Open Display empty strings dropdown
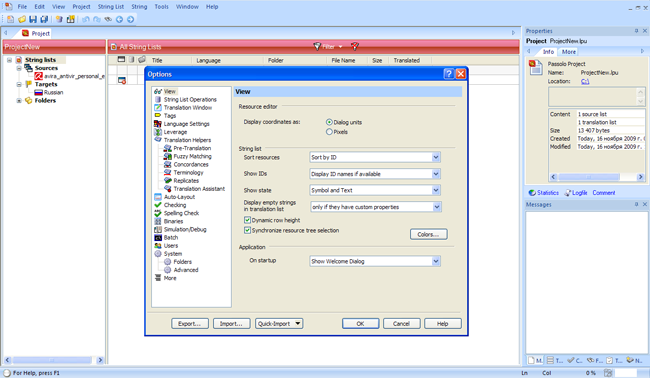This screenshot has width=650, height=378. tap(437, 207)
